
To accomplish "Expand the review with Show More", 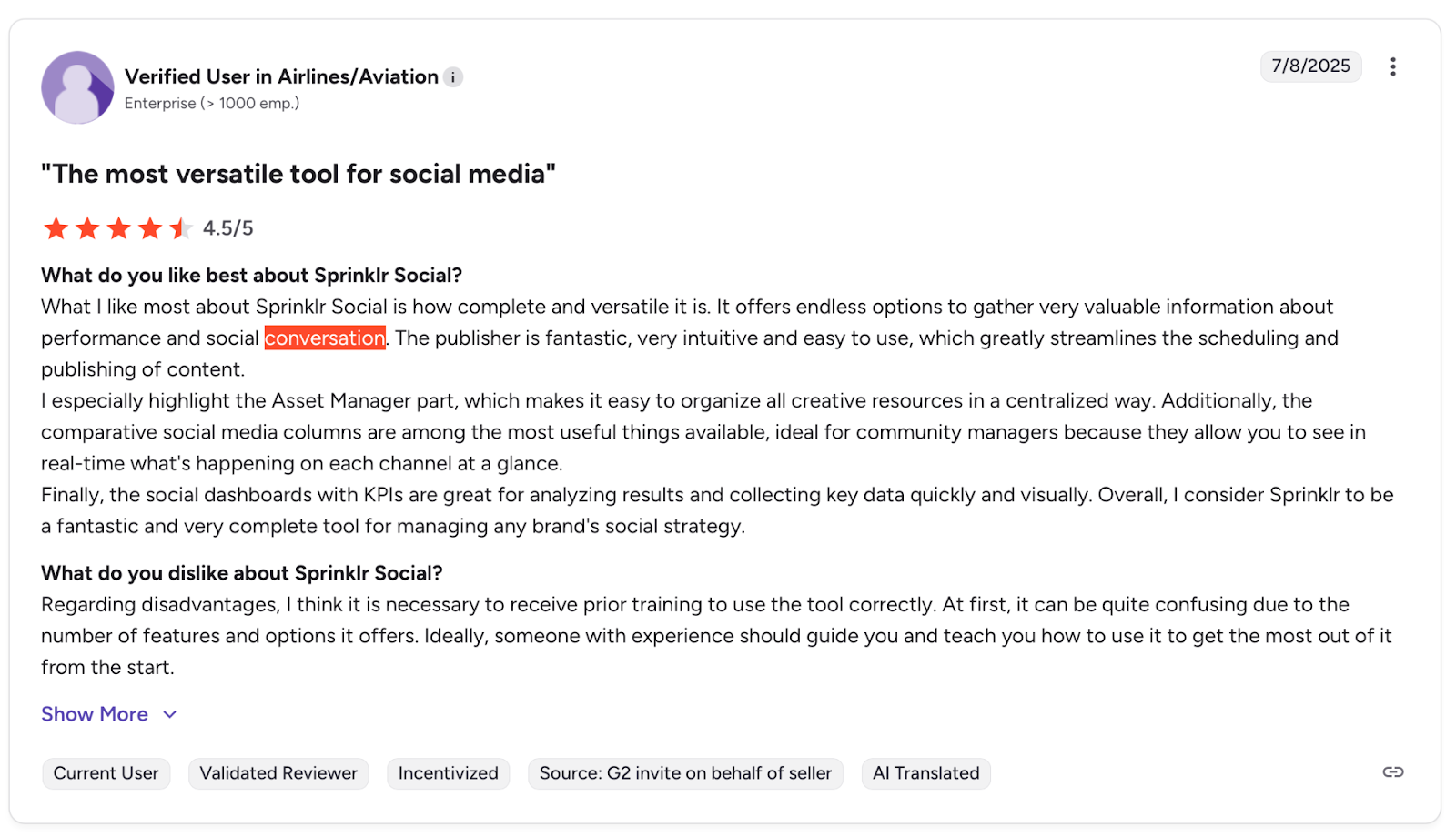I will (95, 714).
